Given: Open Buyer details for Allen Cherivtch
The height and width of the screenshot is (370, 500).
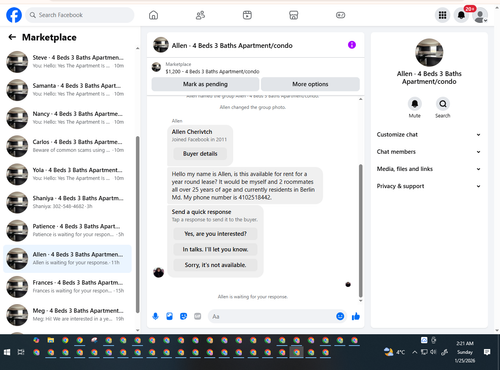Looking at the screenshot, I should (200, 154).
